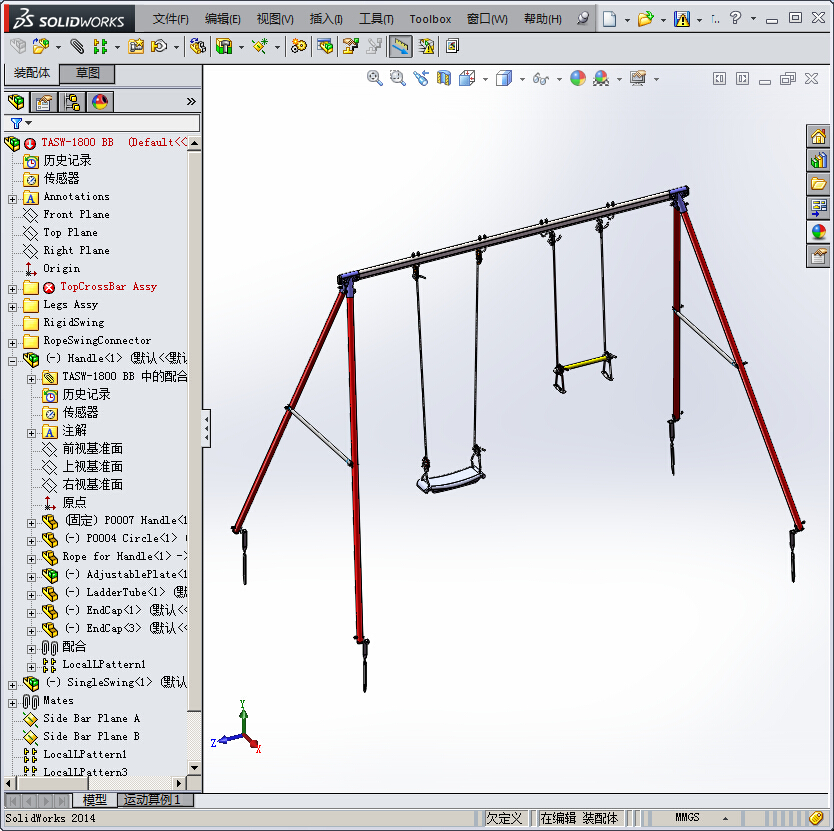Open the PropertyManager panel tab
This screenshot has width=834, height=831.
[x=44, y=101]
